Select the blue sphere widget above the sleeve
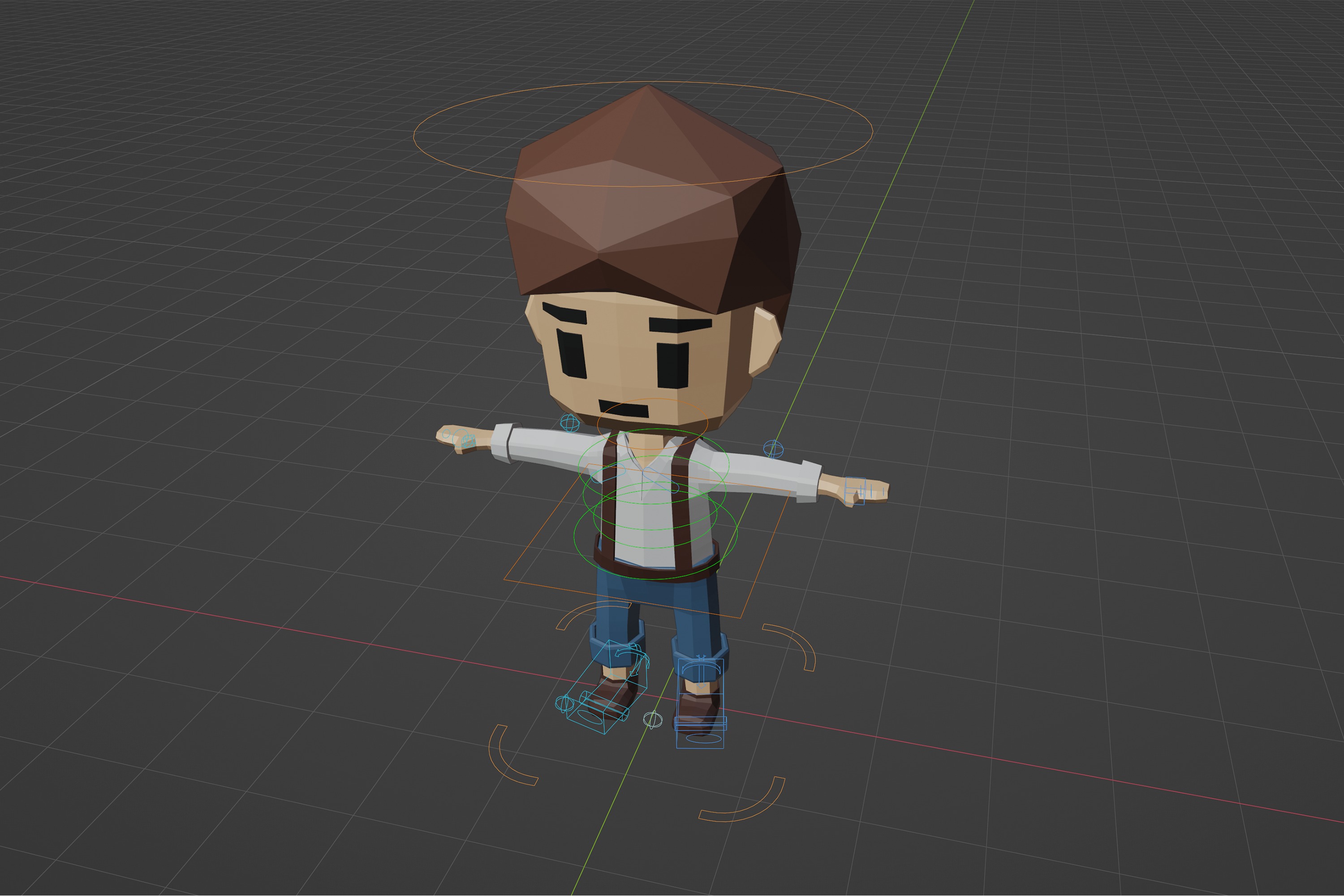The image size is (1344, 896). pyautogui.click(x=772, y=448)
